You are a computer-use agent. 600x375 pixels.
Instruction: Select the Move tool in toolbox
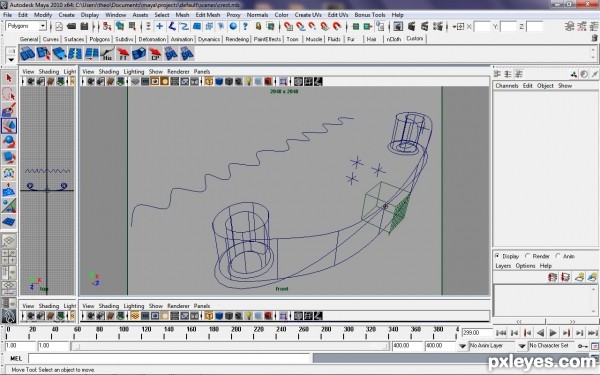[9, 126]
